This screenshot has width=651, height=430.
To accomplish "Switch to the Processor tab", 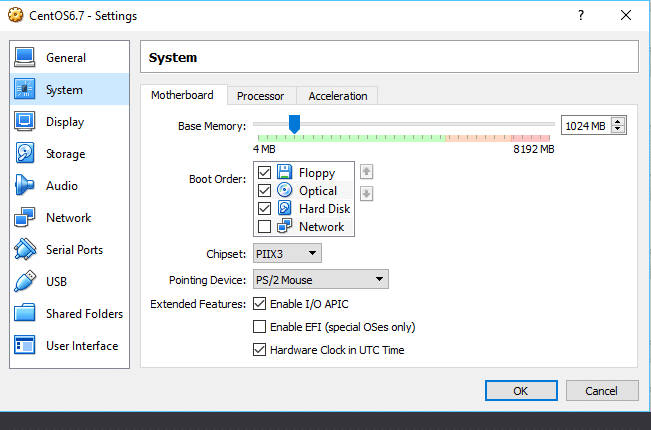I will [x=260, y=96].
